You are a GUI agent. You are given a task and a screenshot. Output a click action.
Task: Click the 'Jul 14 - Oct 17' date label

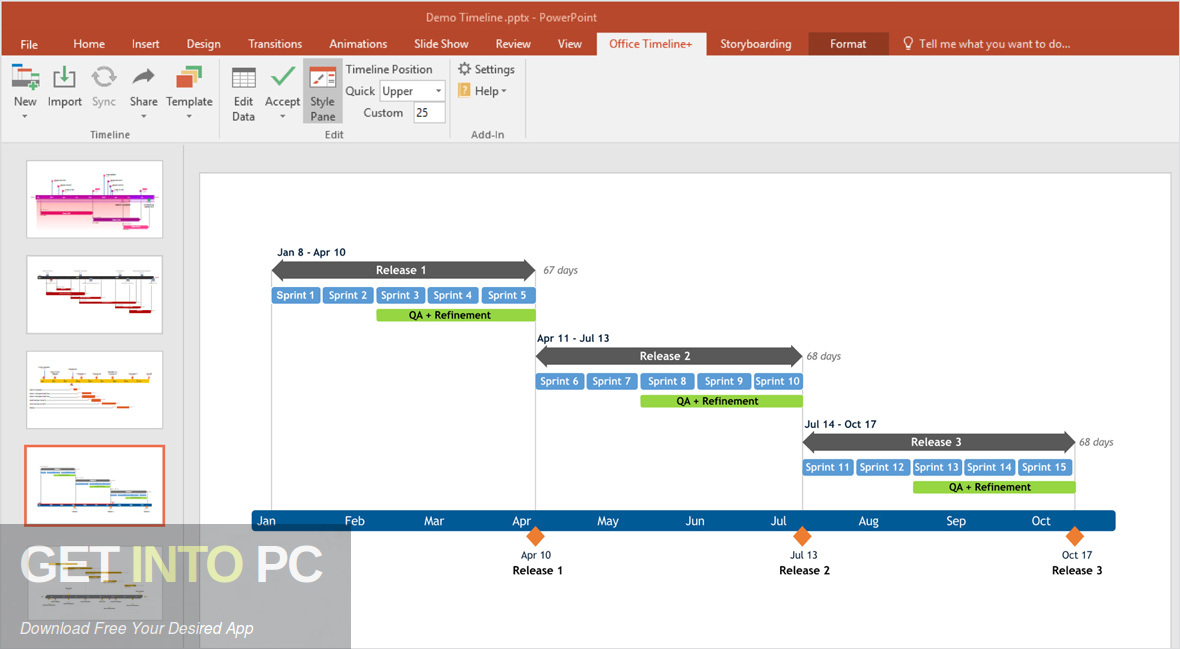(841, 424)
